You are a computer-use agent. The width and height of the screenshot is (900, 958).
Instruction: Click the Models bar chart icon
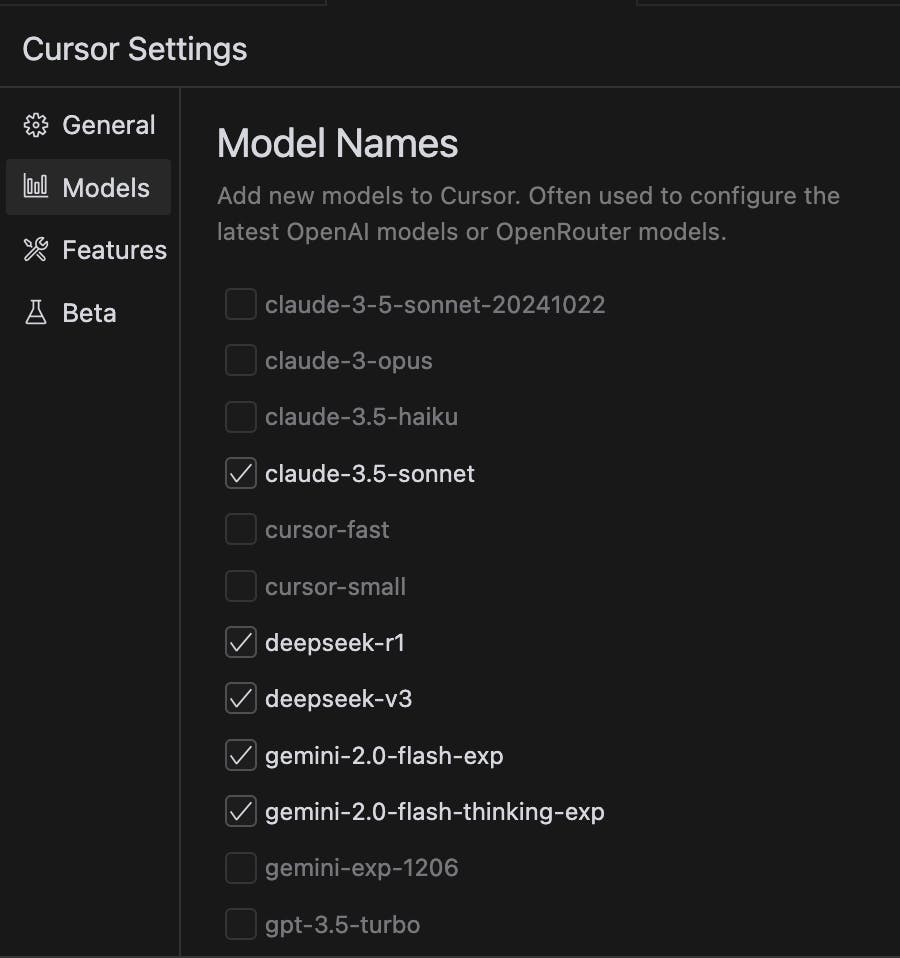coord(36,187)
